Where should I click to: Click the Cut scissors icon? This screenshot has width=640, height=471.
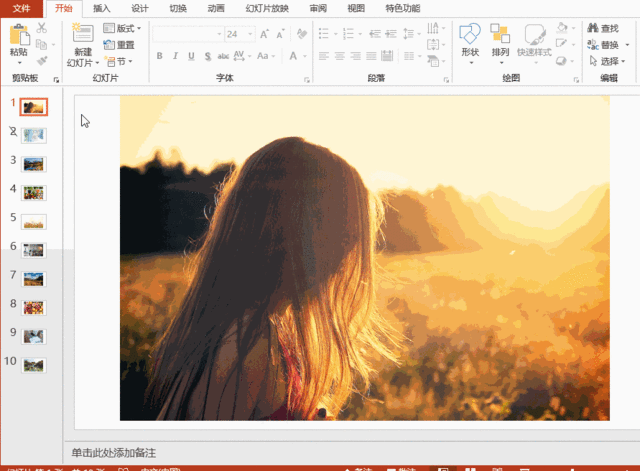click(41, 28)
